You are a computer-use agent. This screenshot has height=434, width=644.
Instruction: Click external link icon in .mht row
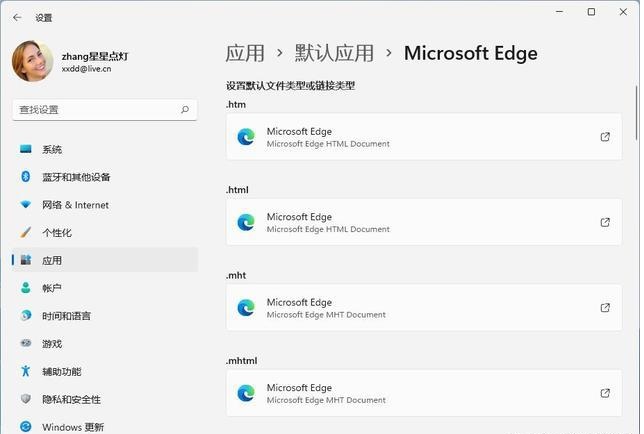[605, 308]
